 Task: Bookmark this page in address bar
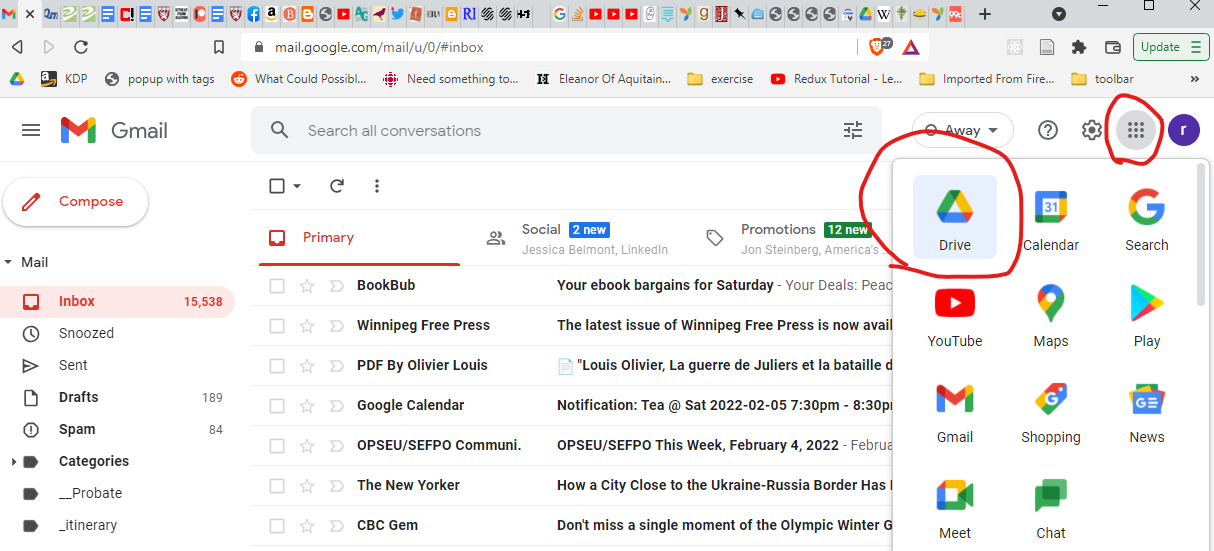pos(219,47)
